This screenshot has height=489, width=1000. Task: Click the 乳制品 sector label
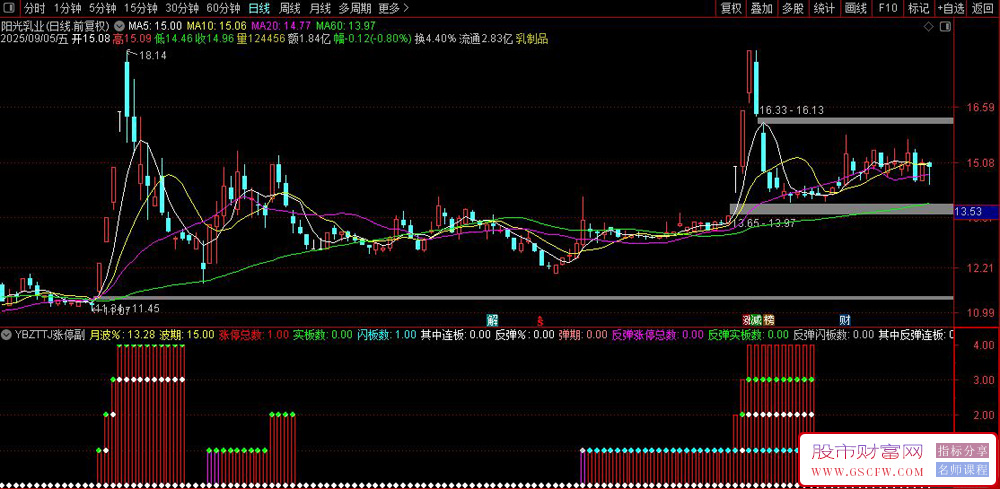click(531, 39)
